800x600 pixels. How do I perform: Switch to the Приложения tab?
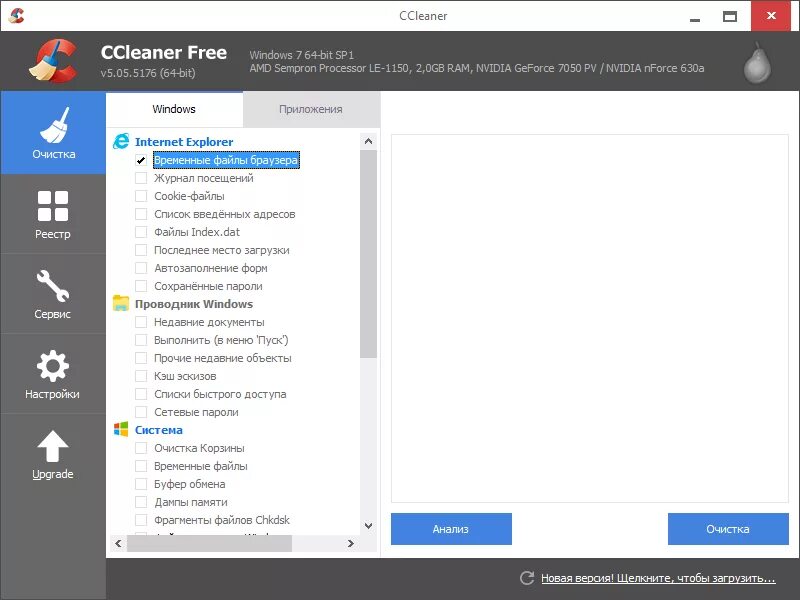[x=311, y=109]
